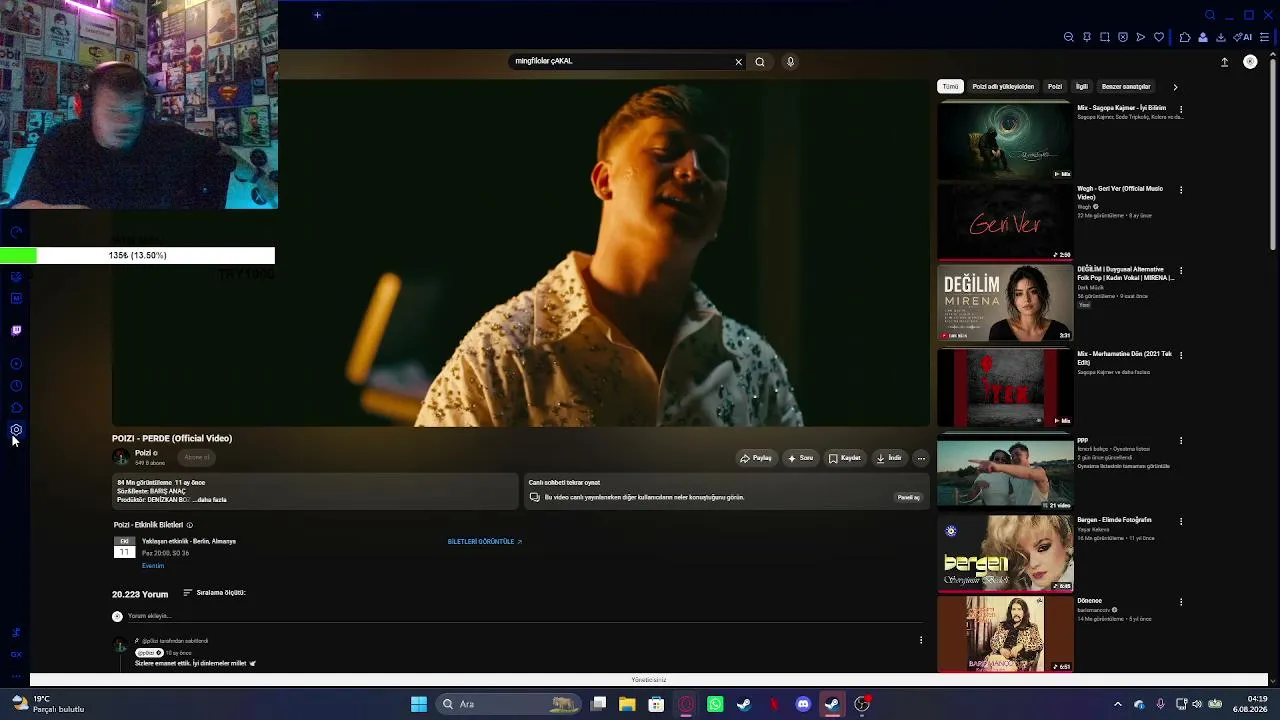Screen dimensions: 1280x720
Task: Open the 'Eventim' link
Action: point(153,566)
